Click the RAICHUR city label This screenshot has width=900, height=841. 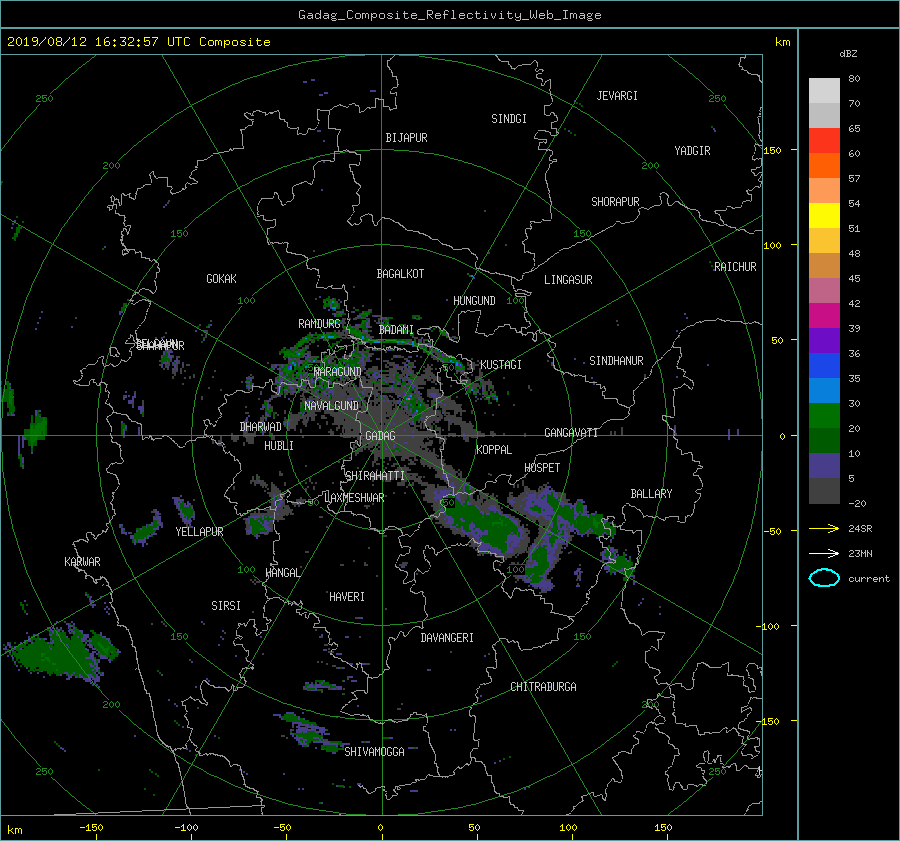tap(735, 267)
